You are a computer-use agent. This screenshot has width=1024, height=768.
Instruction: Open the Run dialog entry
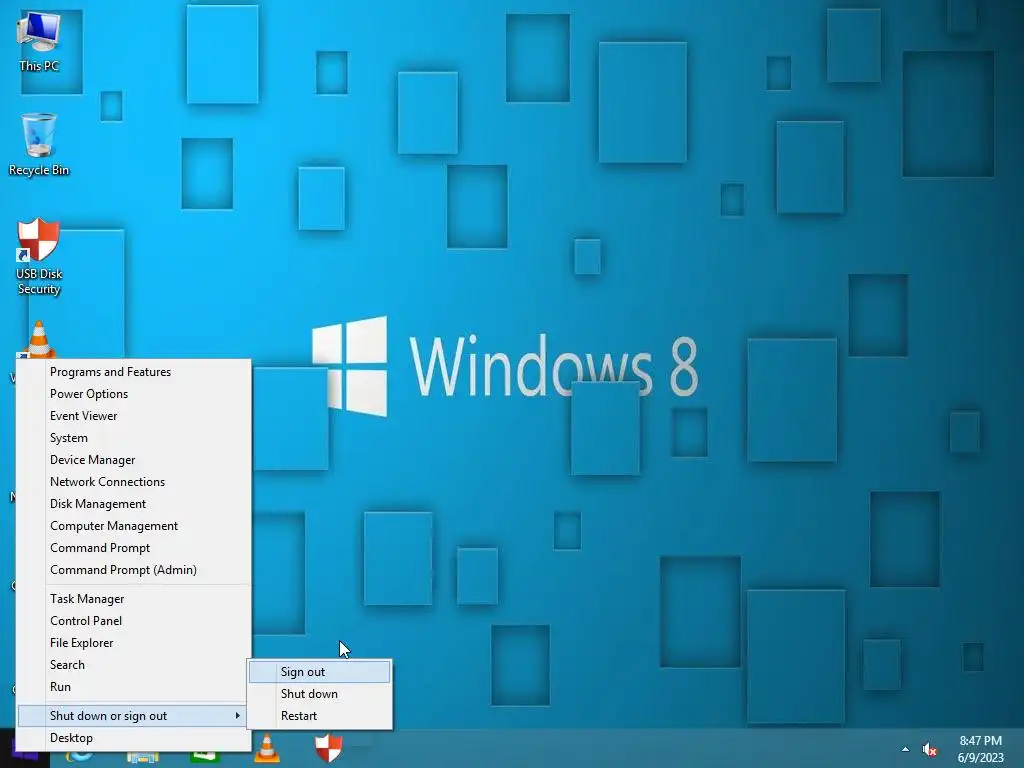[134, 687]
